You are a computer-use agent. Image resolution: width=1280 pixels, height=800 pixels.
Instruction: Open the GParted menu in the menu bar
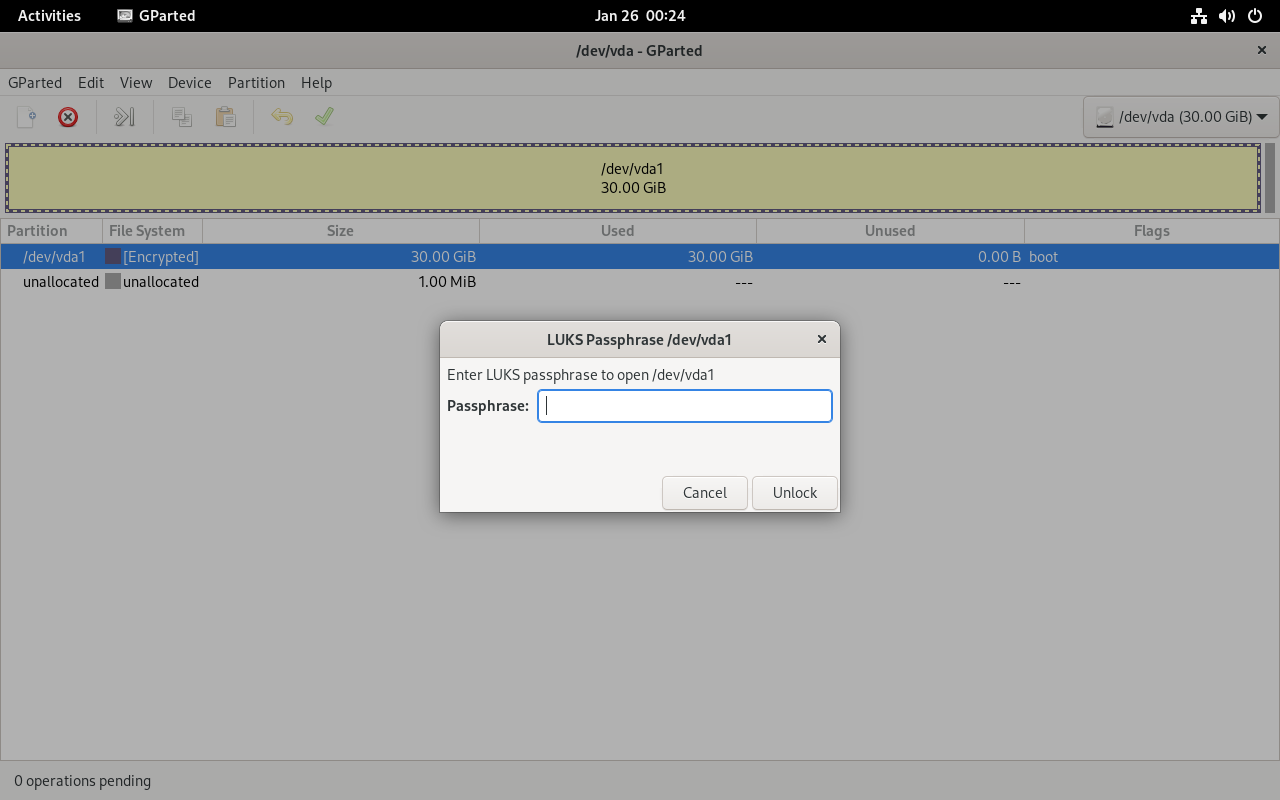[x=35, y=83]
